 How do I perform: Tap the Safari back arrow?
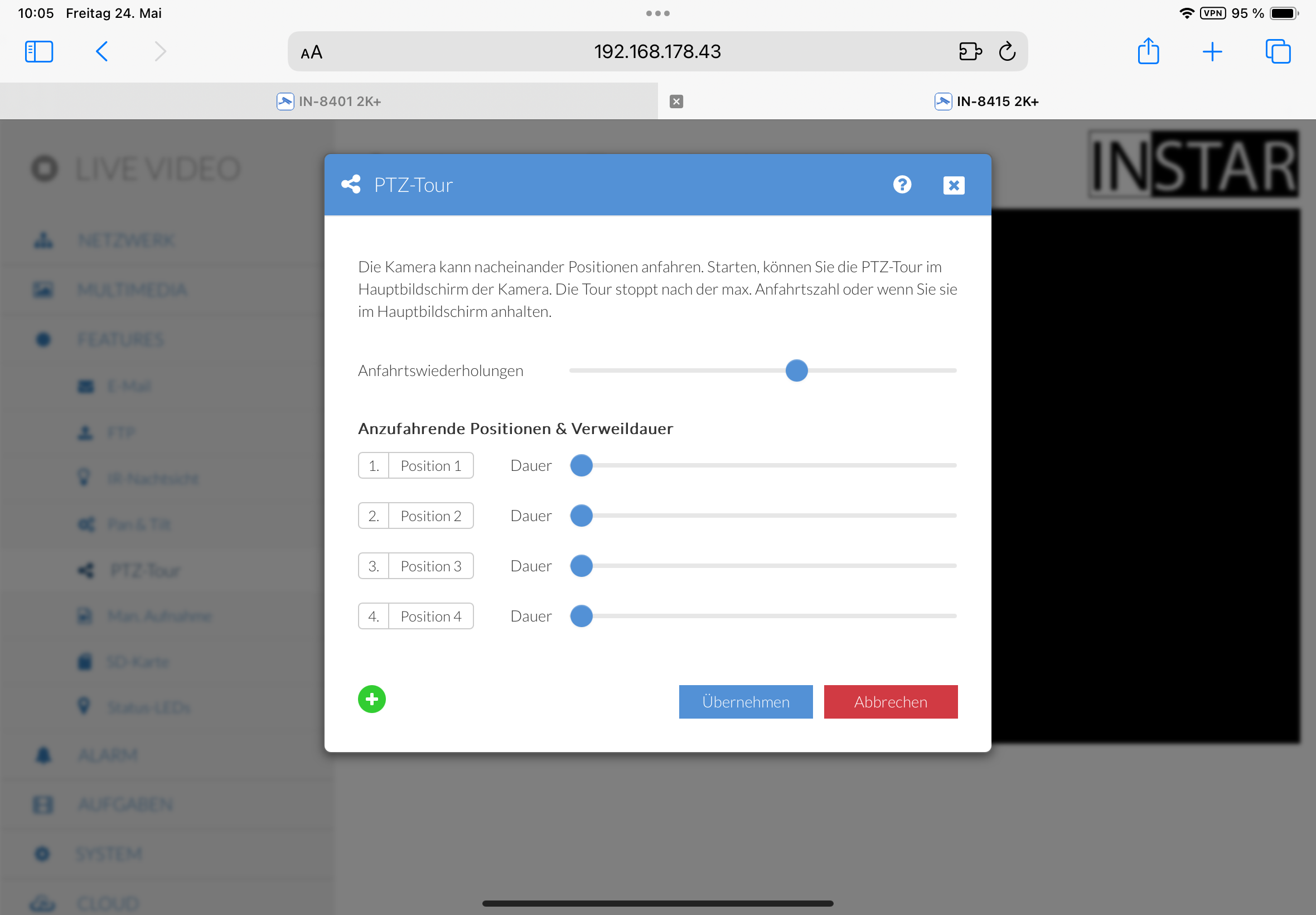pos(102,51)
